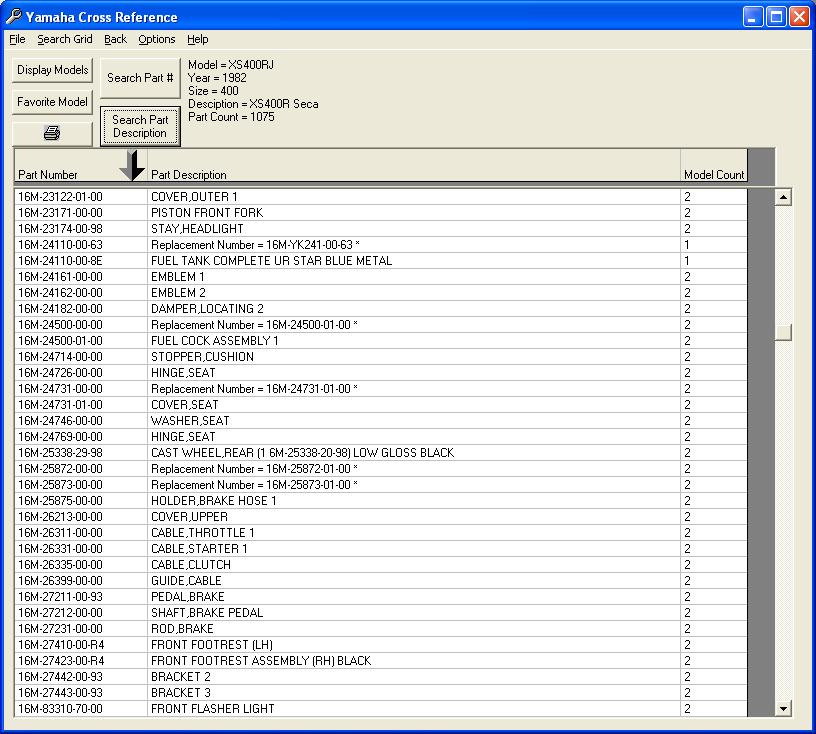
Task: Select part number 16M-24769-00-00
Action: (x=60, y=437)
